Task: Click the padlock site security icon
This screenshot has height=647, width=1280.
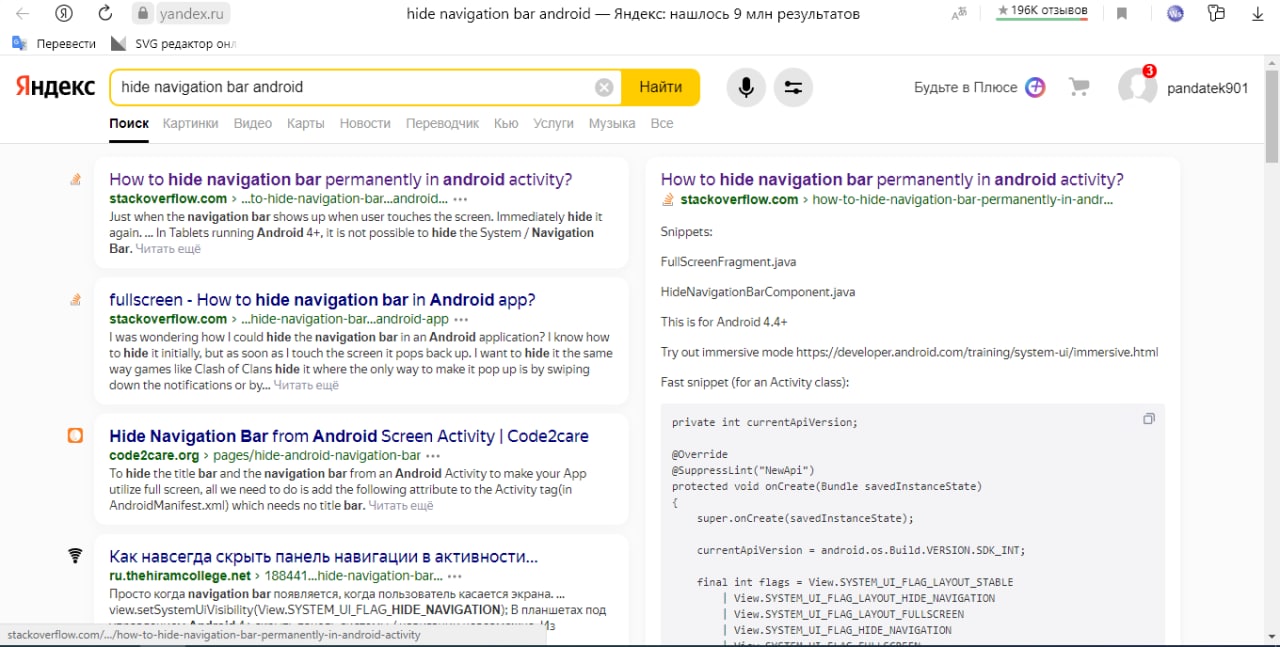Action: tap(142, 14)
